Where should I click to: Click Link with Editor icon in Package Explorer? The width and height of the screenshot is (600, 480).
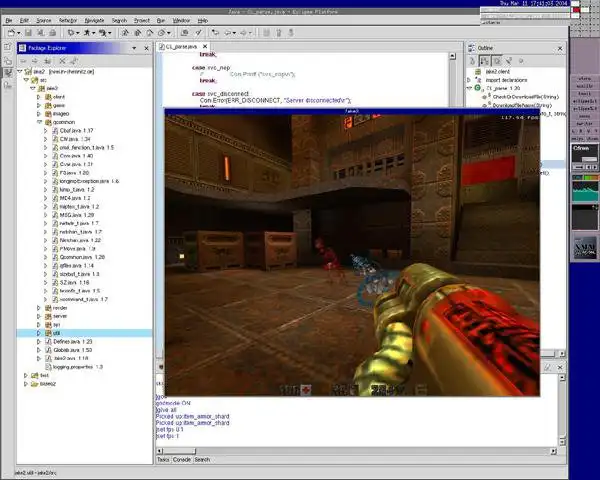coord(74,61)
